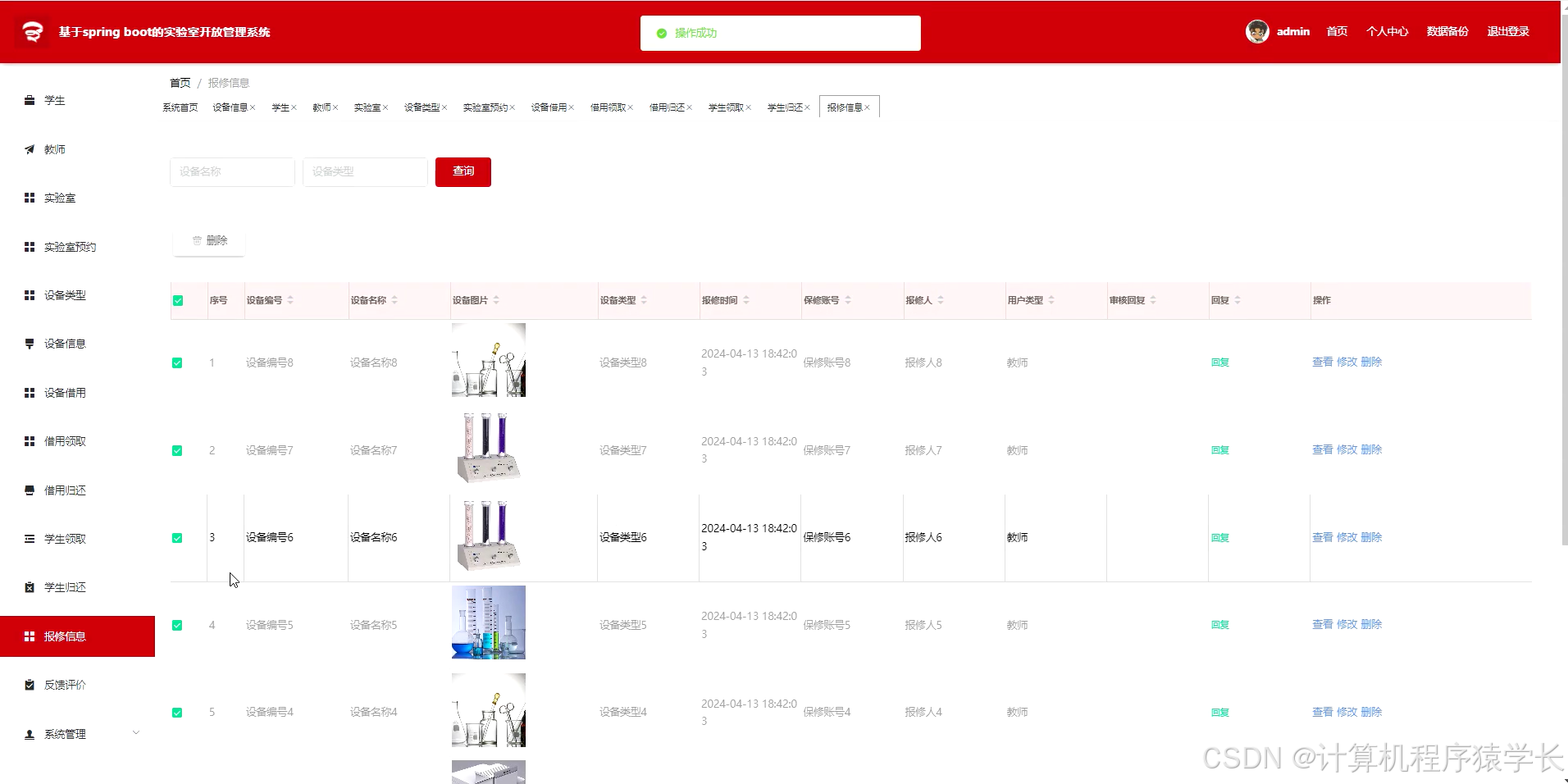Image resolution: width=1568 pixels, height=784 pixels.
Task: Close the 设备信息 tab
Action: click(x=253, y=107)
